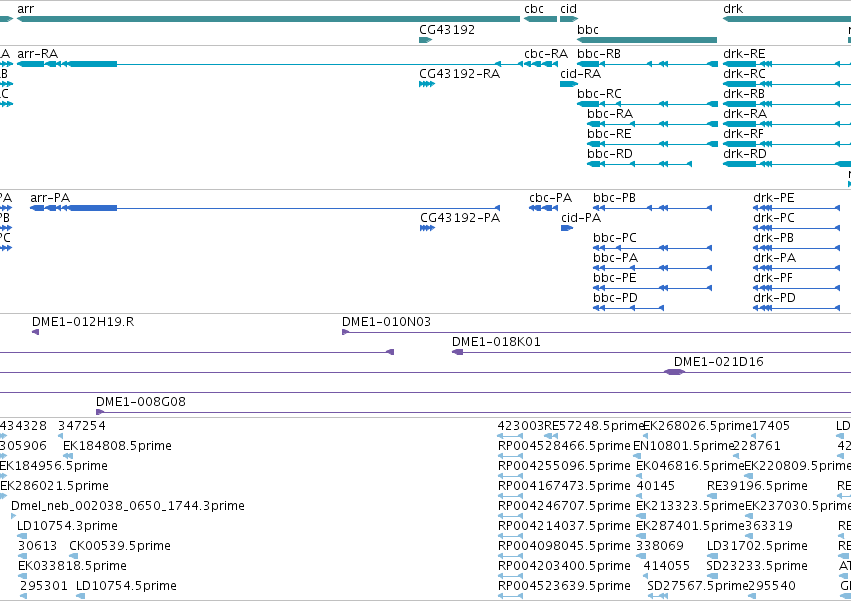
Task: Select the drk-RE transcript label
Action: point(745,54)
